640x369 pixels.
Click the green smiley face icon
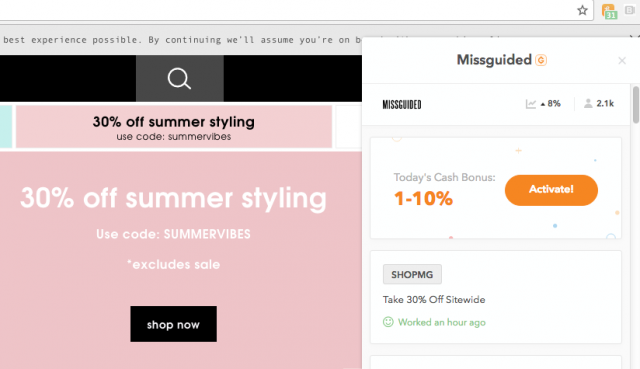click(x=388, y=322)
